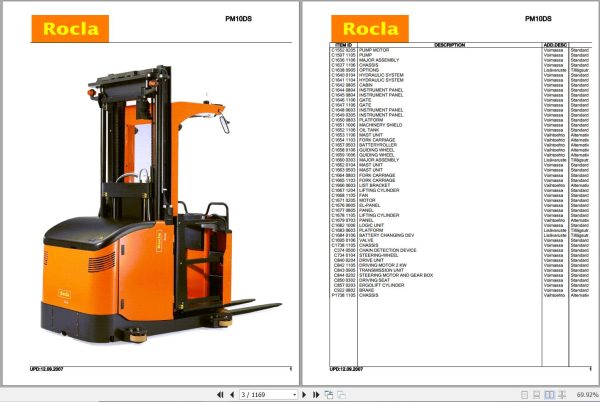This screenshot has width=600, height=402.
Task: Select the DRIVING MOTOR 2 KW description
Action: point(383,265)
